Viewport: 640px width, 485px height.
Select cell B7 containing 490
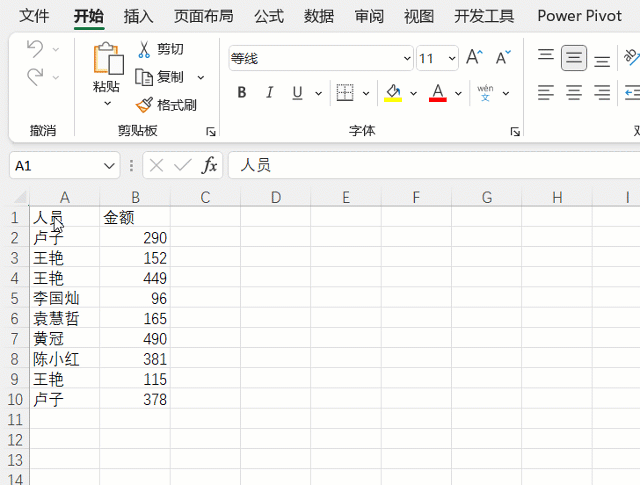(135, 339)
